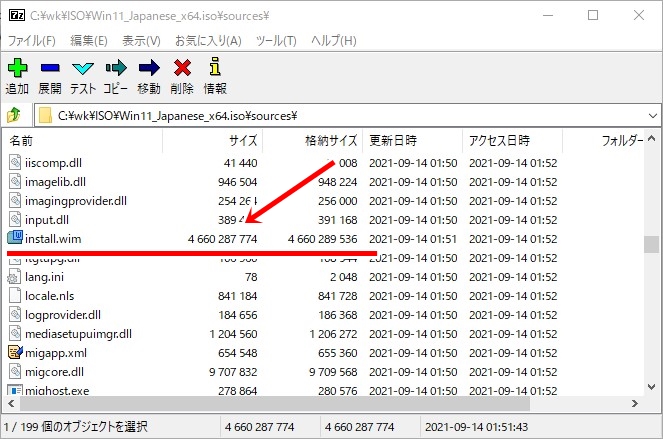Go up one folder level icon

pyautogui.click(x=14, y=115)
